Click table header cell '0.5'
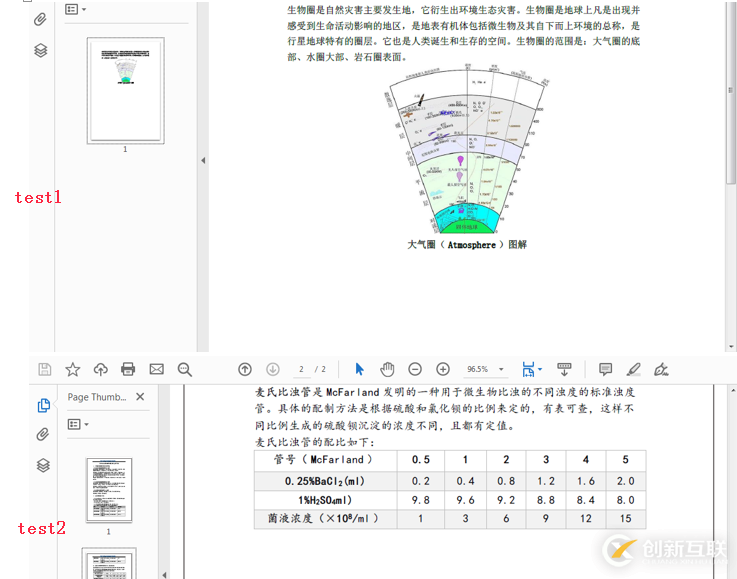 tap(421, 460)
